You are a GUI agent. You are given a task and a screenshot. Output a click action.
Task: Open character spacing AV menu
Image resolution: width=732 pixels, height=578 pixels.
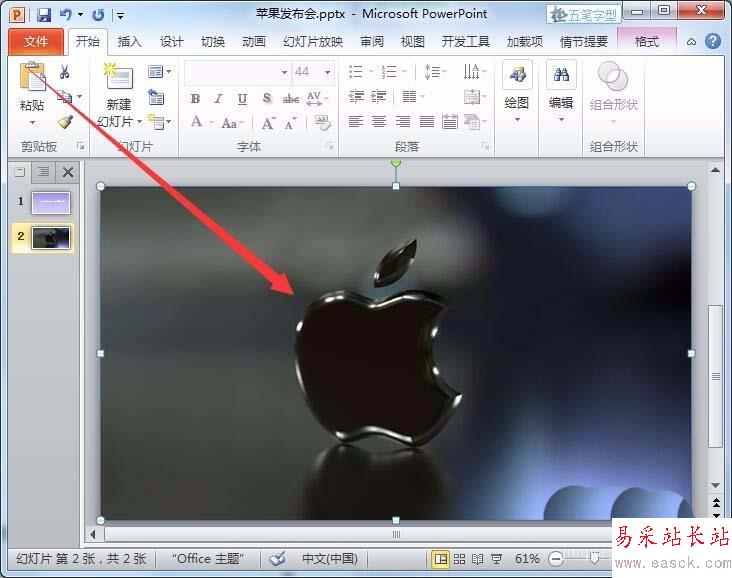(x=317, y=98)
